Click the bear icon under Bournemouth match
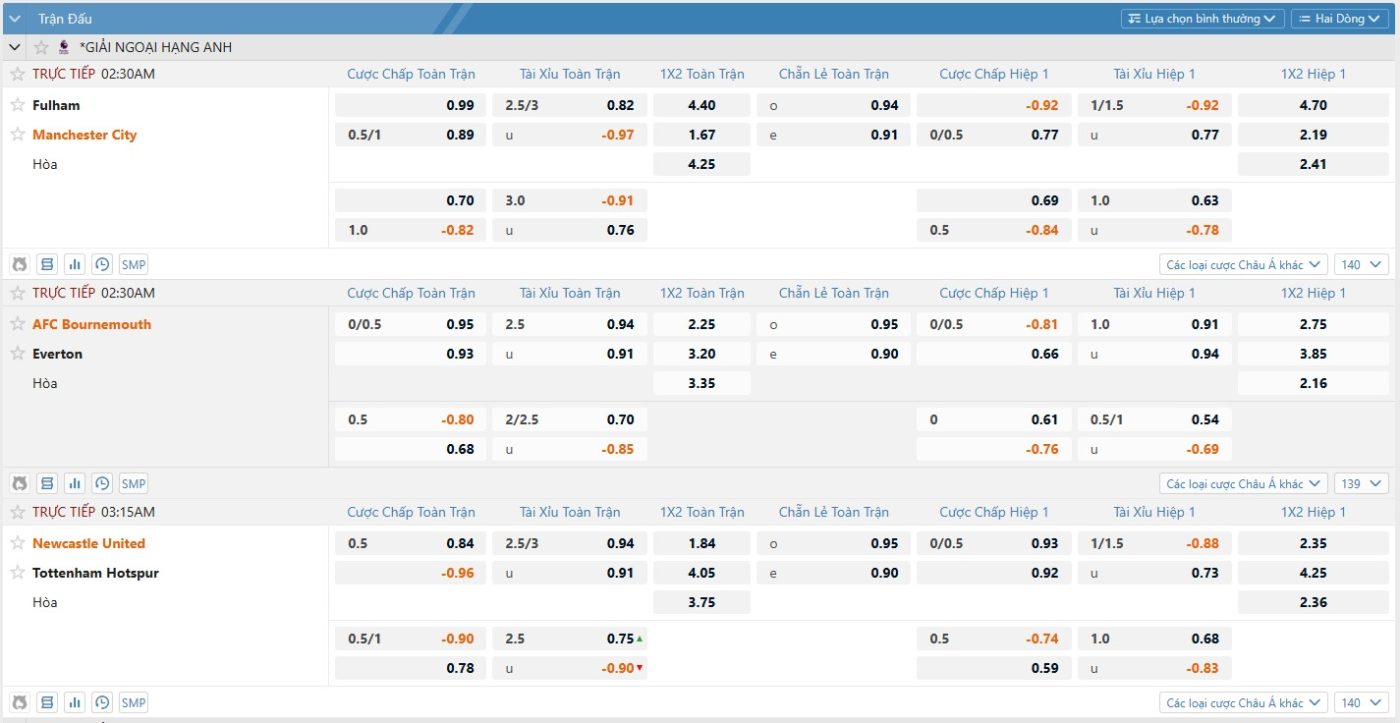The image size is (1400, 723). coord(19,484)
